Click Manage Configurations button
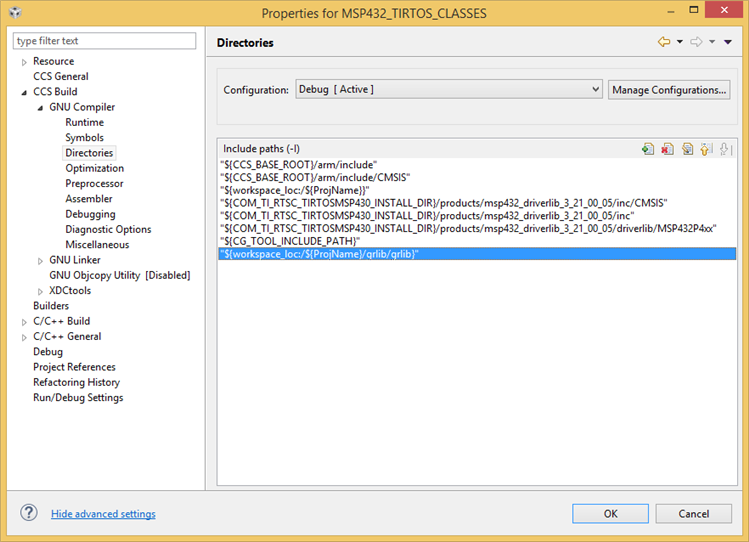The width and height of the screenshot is (749, 542). coord(669,90)
